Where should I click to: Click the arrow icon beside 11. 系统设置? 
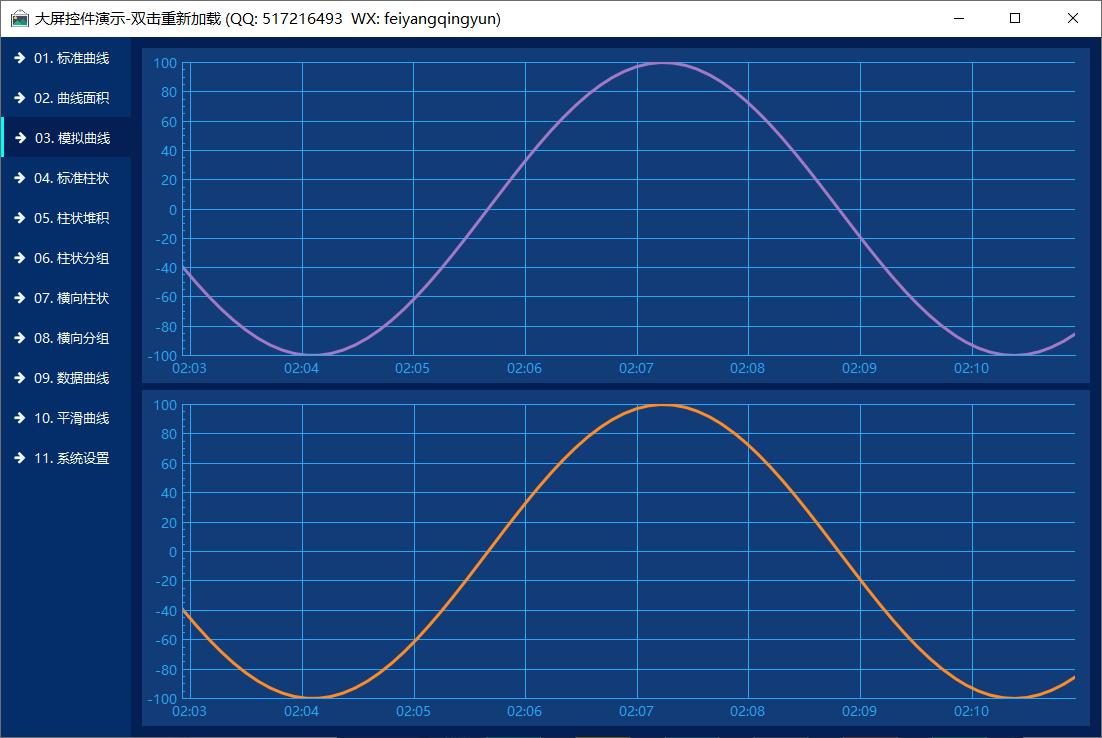[x=19, y=458]
